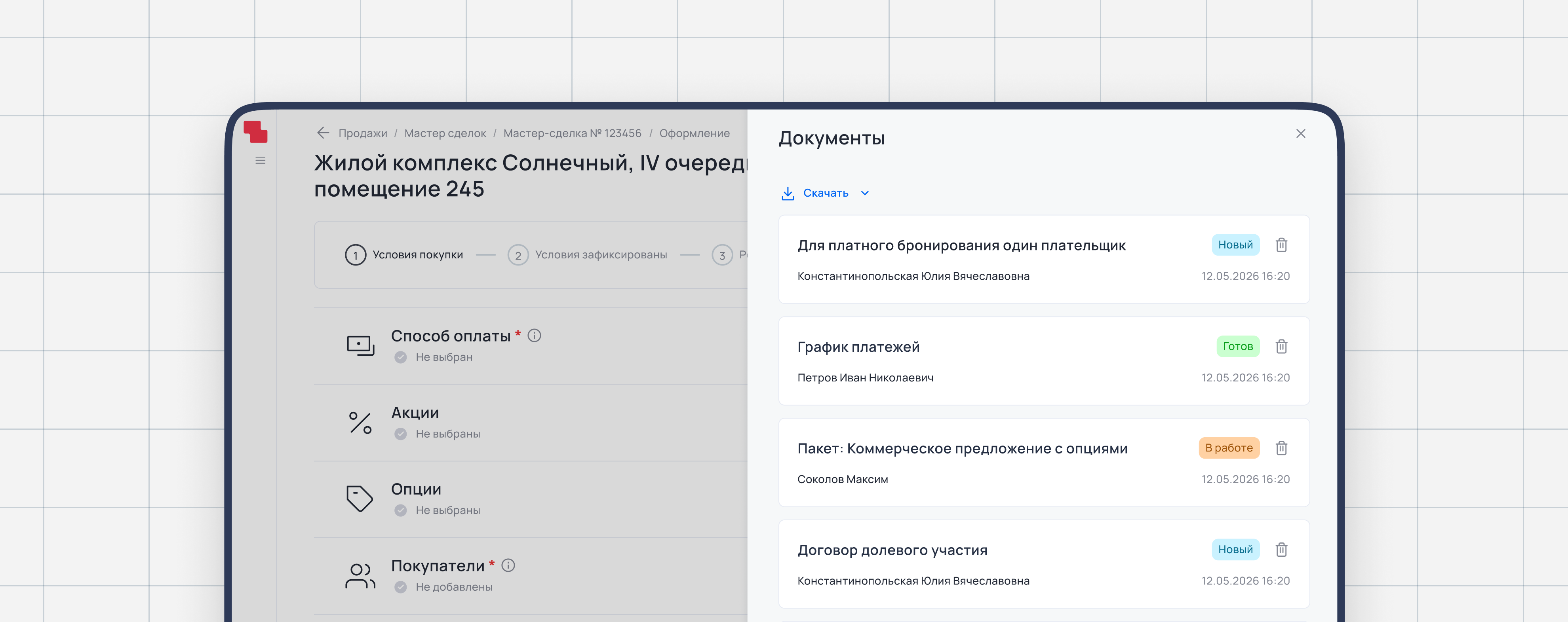Click Петров Иван Николаевич name

[865, 377]
